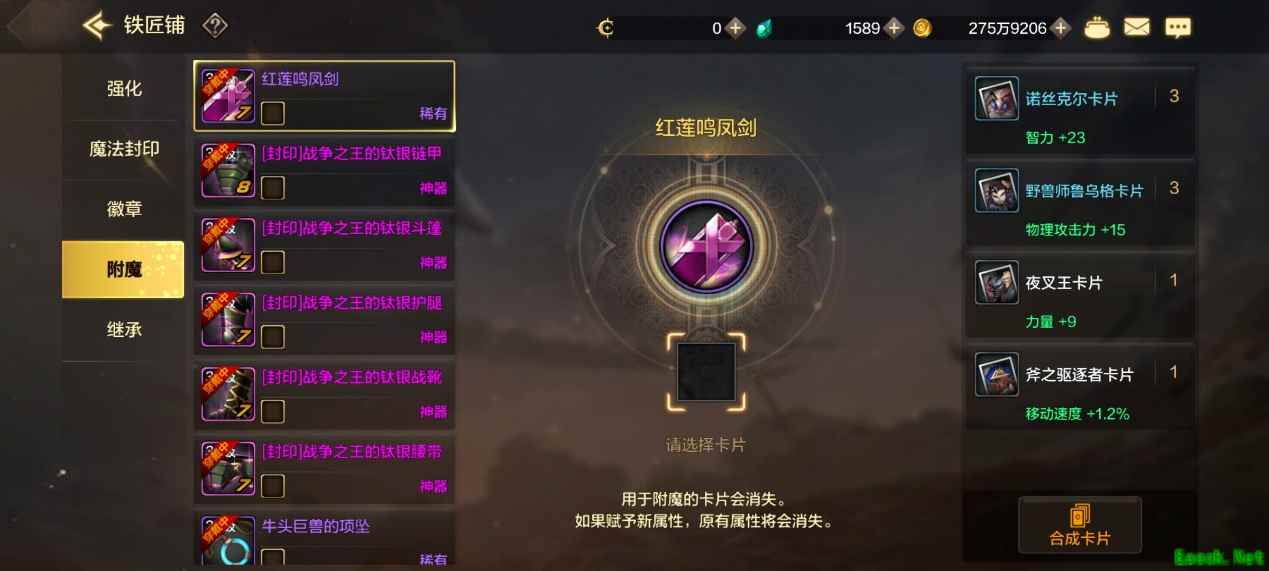Tick the checkbox under 战争之王的钛银链甲
This screenshot has width=1269, height=571.
point(273,187)
